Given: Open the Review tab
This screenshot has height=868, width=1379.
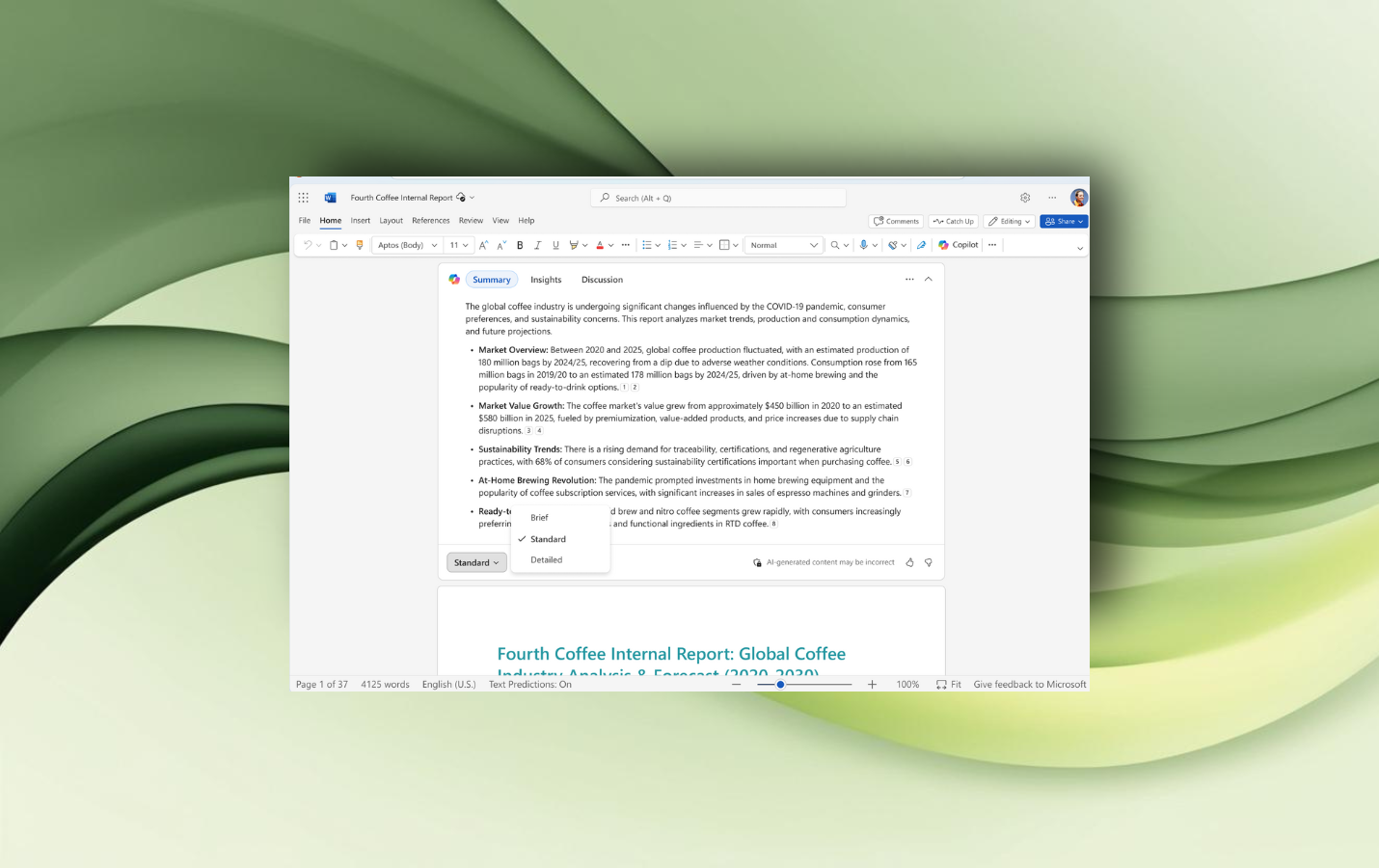Looking at the screenshot, I should coord(471,221).
